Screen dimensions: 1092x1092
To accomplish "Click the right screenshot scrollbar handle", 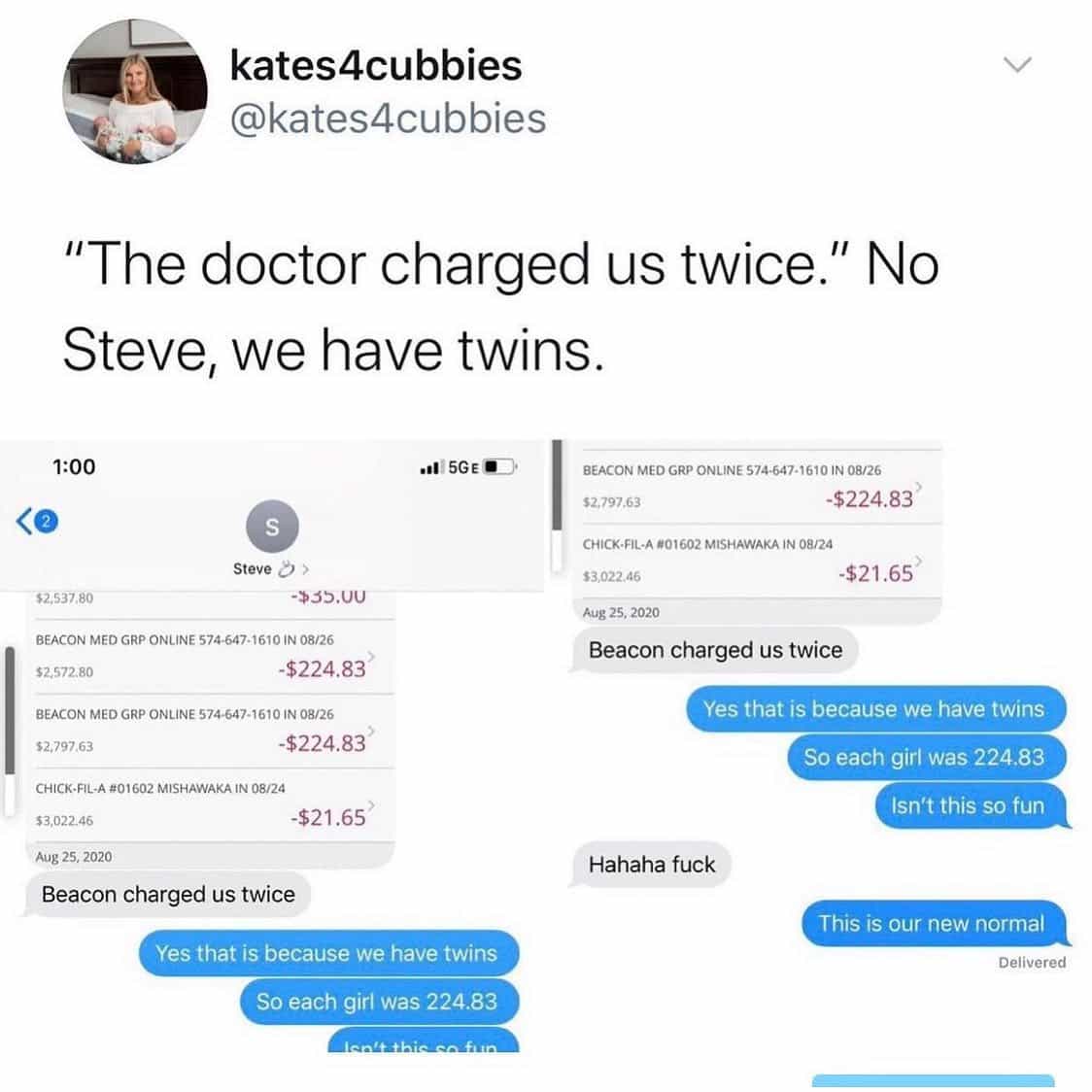I will coord(557,486).
